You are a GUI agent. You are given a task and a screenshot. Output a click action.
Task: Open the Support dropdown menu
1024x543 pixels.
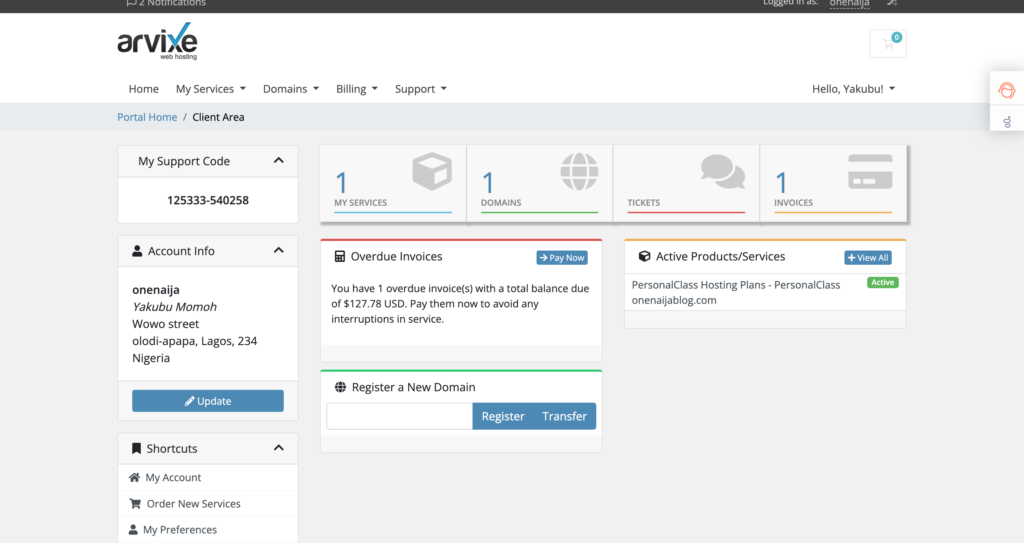click(421, 89)
